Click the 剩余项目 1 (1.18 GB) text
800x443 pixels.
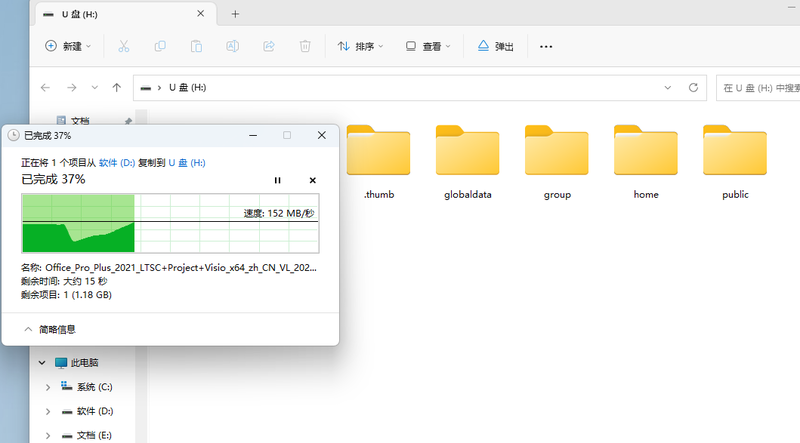pos(66,295)
